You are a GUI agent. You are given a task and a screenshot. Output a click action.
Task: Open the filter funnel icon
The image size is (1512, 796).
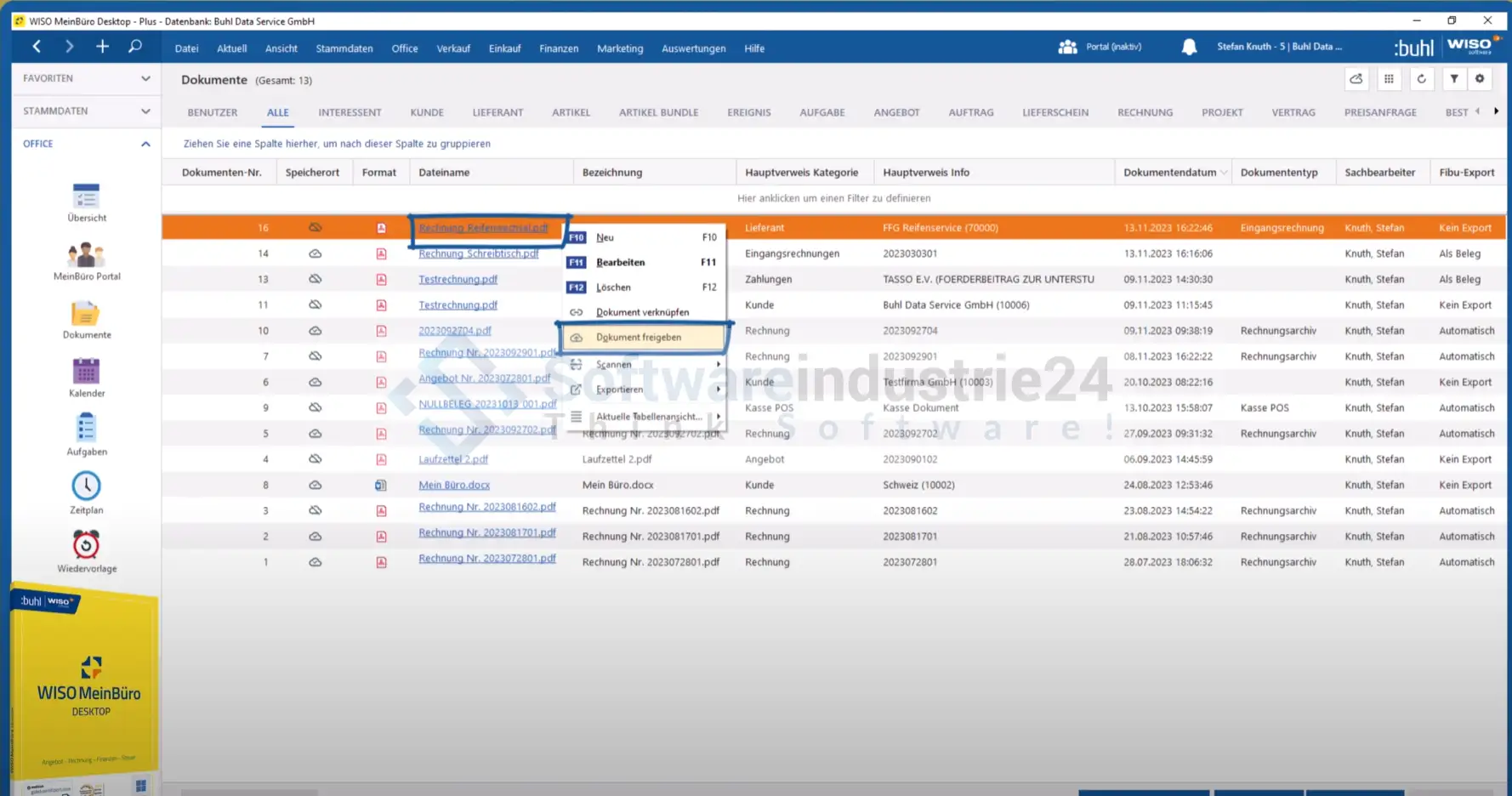1454,79
